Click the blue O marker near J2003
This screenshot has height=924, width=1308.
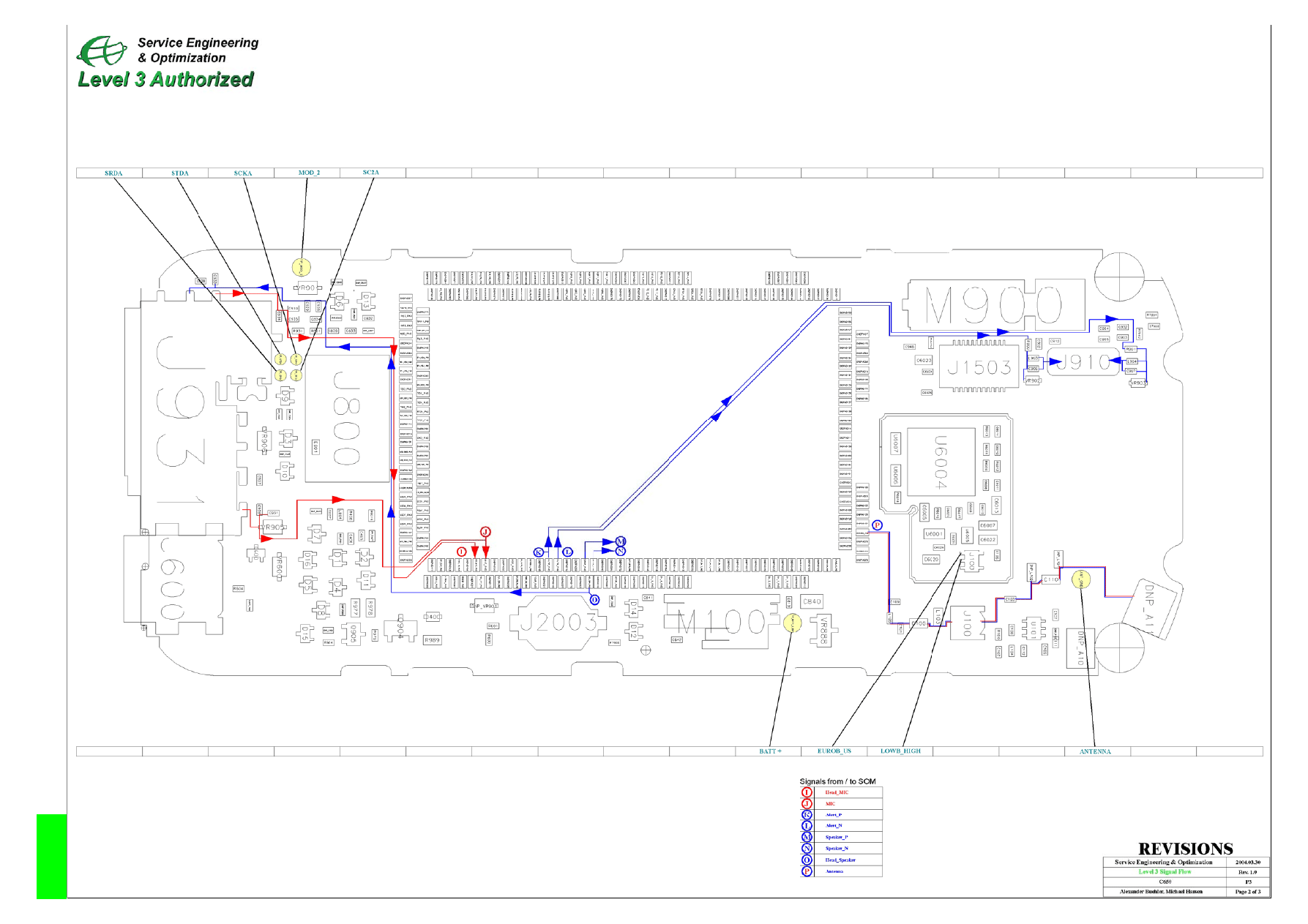coord(594,600)
